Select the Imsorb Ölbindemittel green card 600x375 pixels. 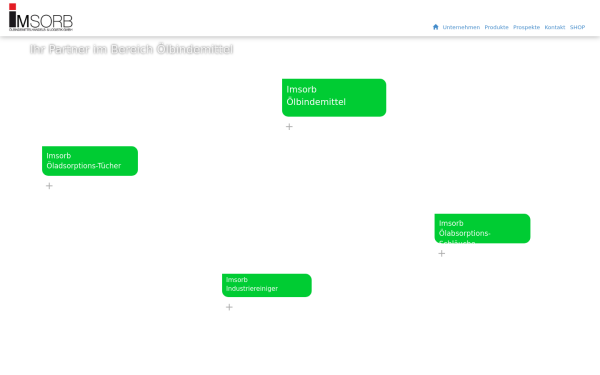point(334,98)
